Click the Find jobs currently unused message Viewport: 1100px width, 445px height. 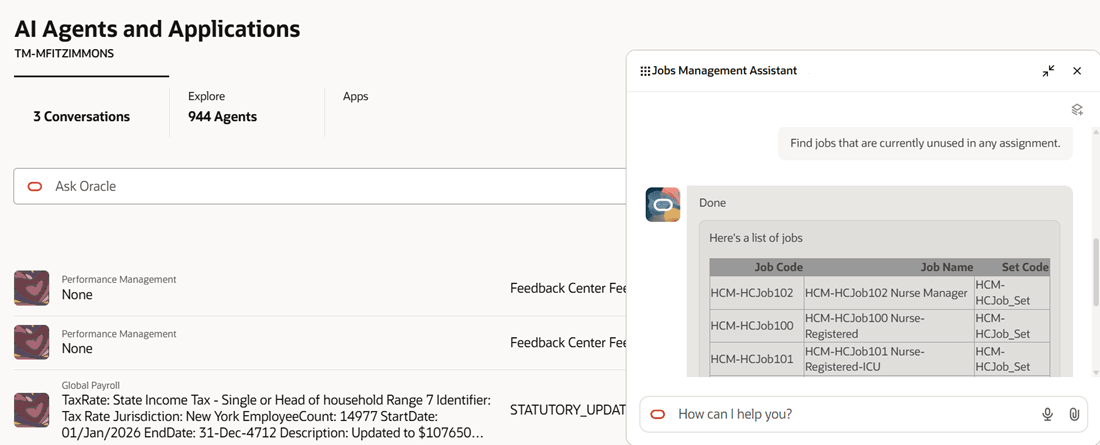point(925,143)
